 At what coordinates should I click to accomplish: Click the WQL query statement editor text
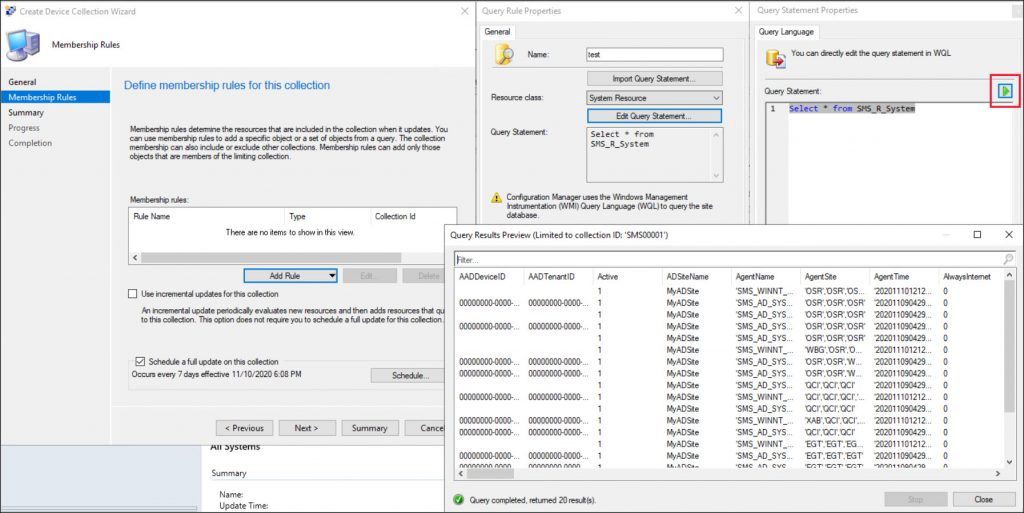click(852, 108)
